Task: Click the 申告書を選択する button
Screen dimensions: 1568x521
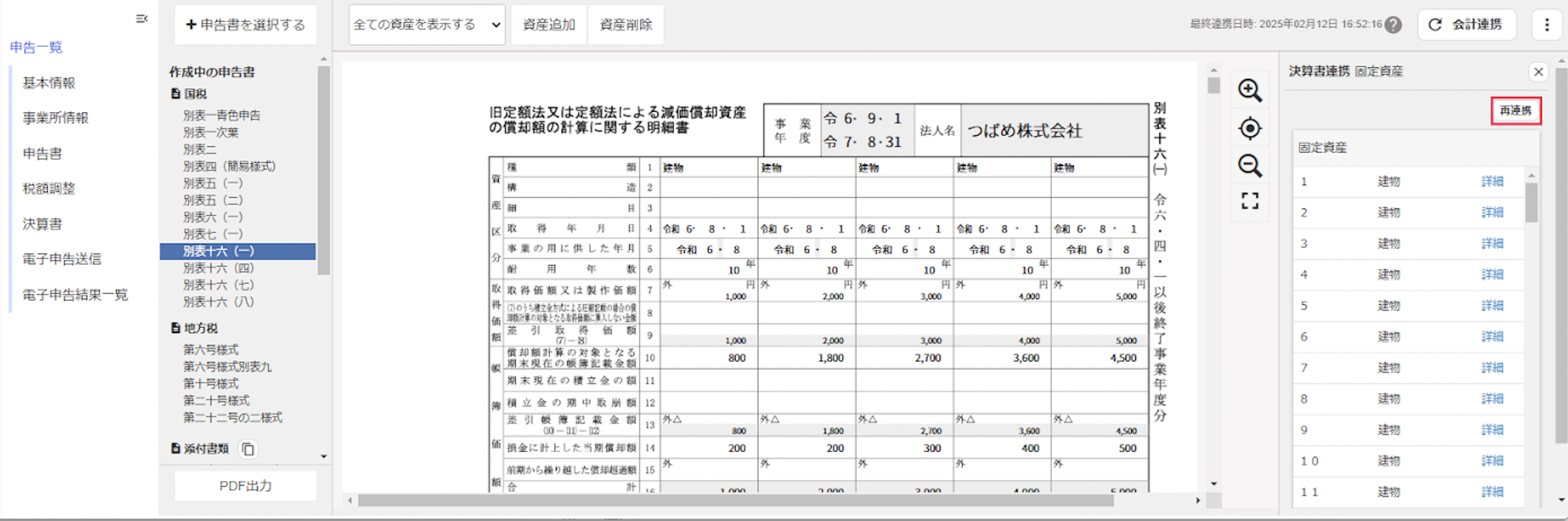Action: click(245, 25)
